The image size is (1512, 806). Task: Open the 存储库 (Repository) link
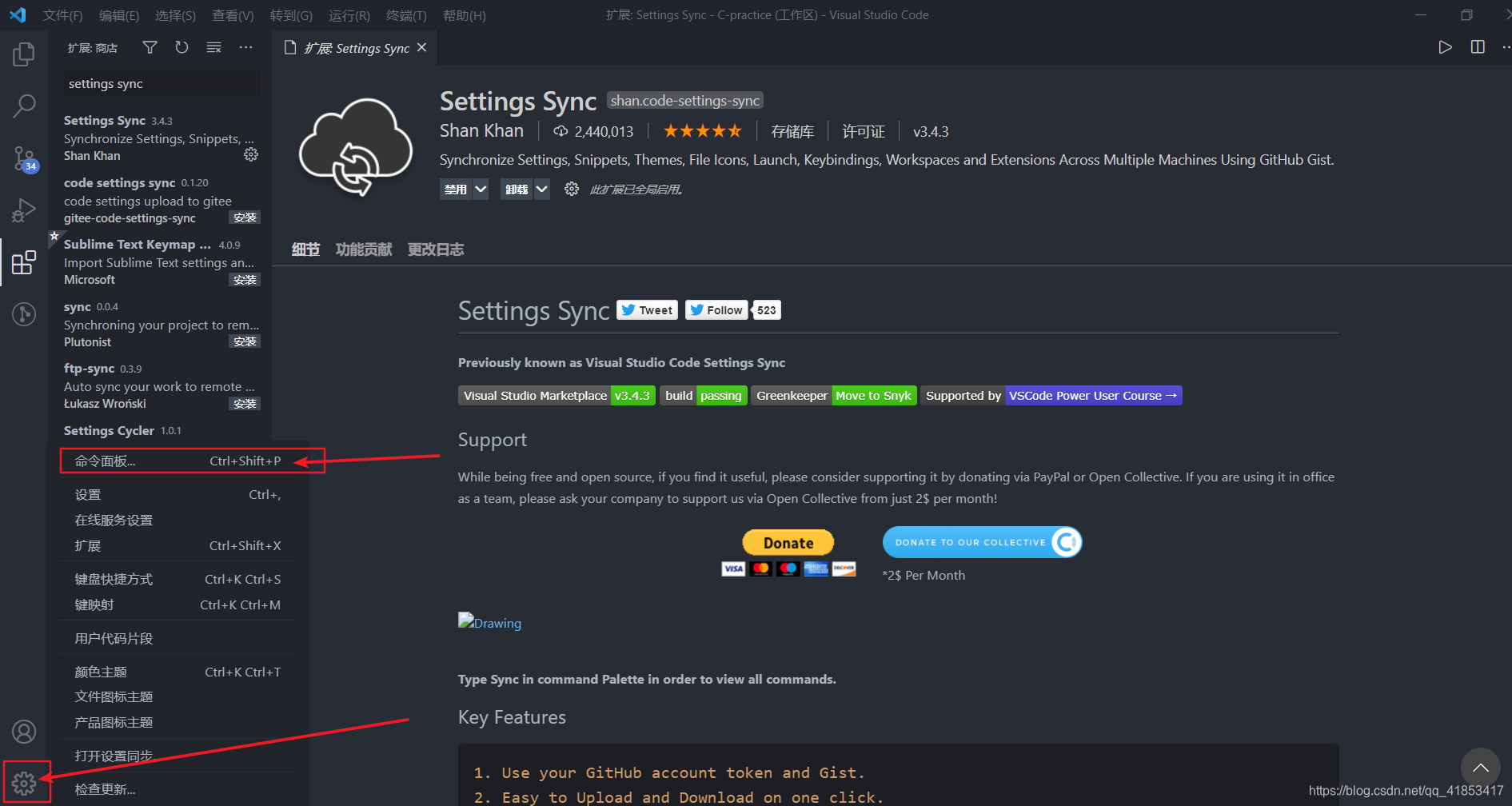coord(792,131)
